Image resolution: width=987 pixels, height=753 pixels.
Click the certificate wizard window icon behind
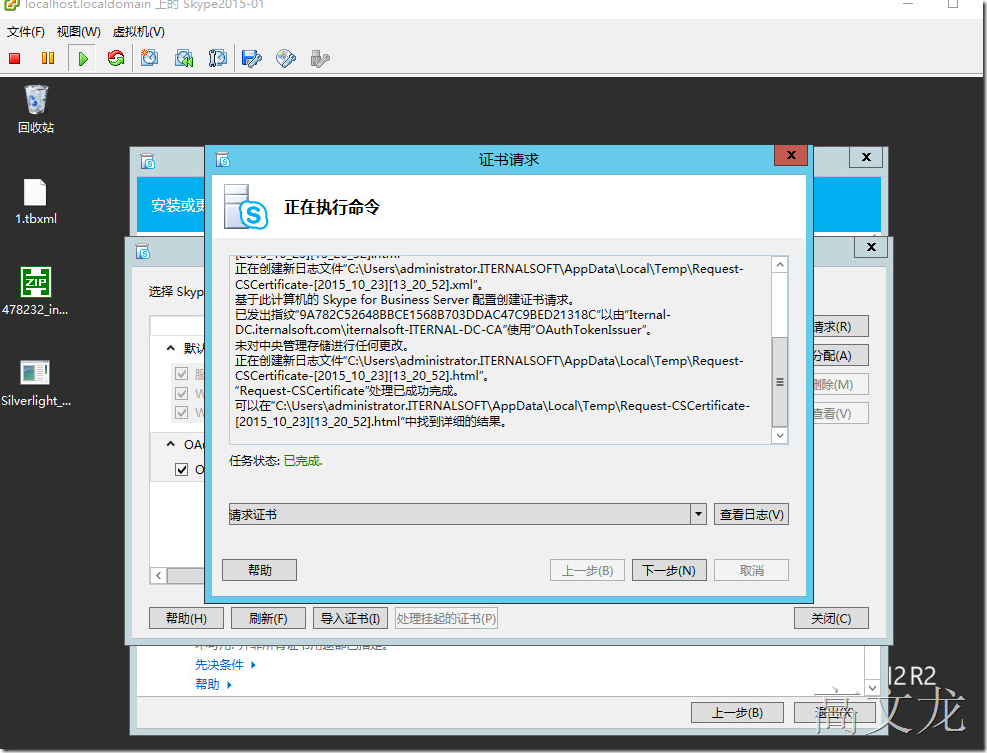tap(144, 252)
